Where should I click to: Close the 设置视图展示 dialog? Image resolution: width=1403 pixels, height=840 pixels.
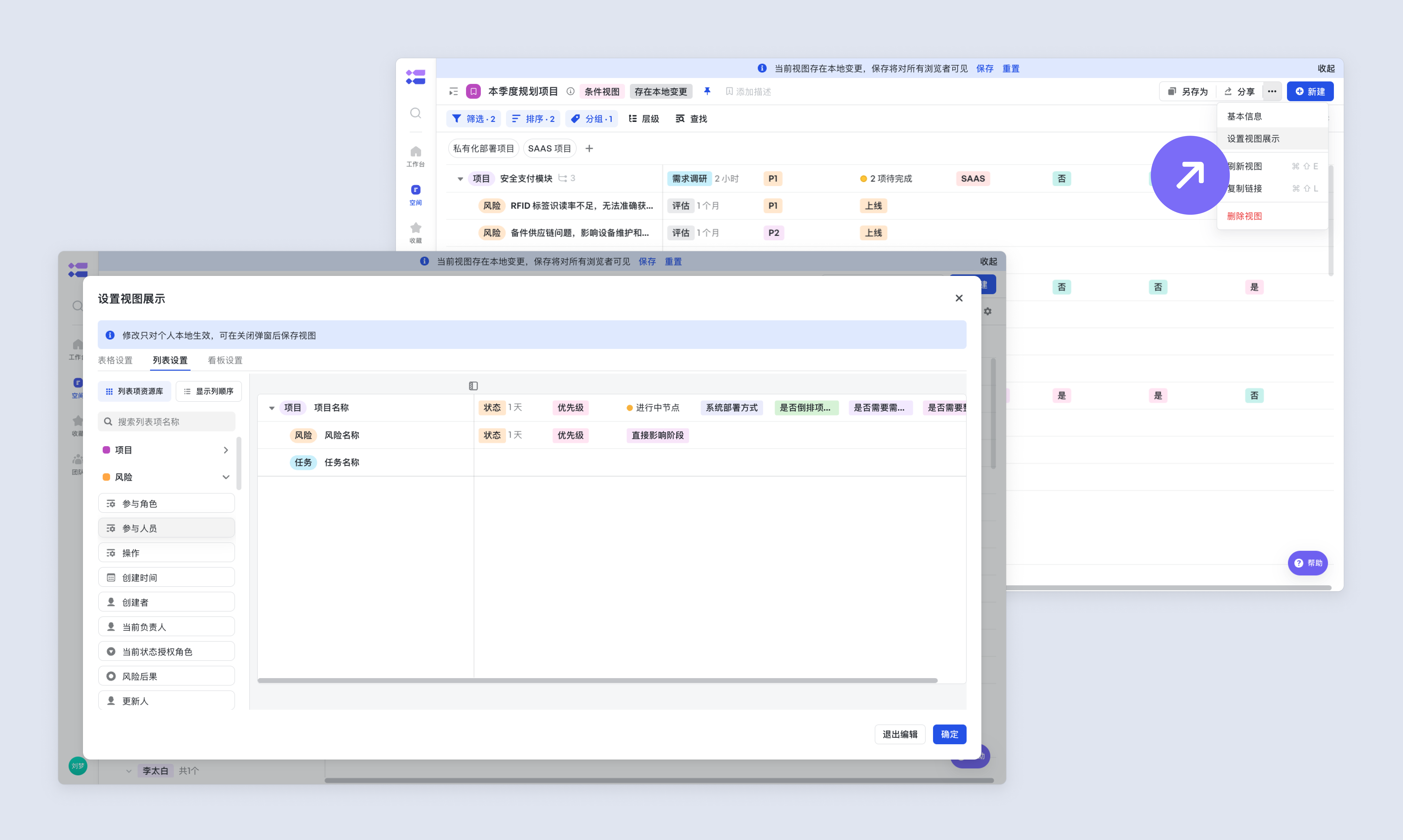coord(959,298)
